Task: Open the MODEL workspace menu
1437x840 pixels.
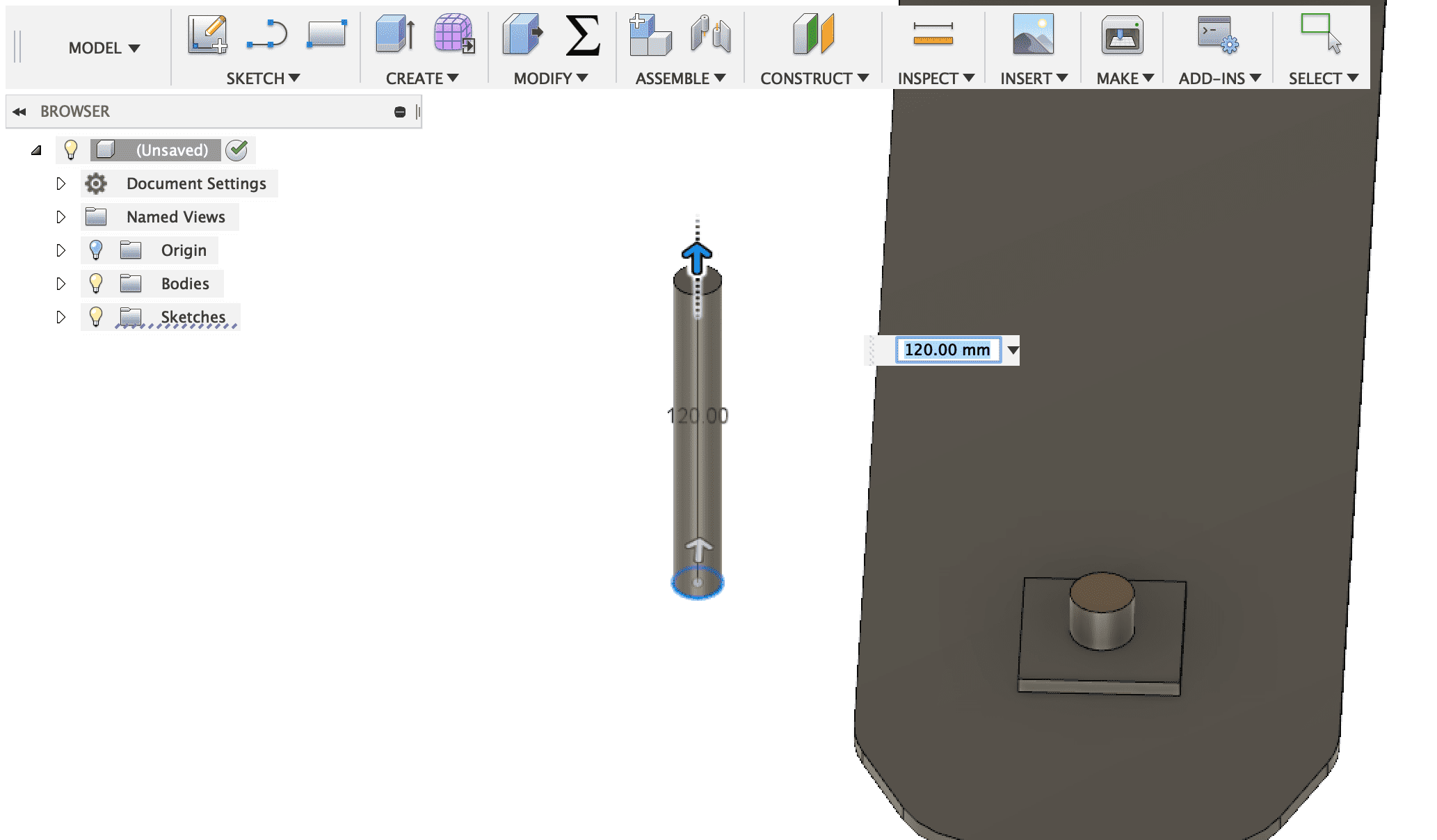Action: pyautogui.click(x=104, y=48)
